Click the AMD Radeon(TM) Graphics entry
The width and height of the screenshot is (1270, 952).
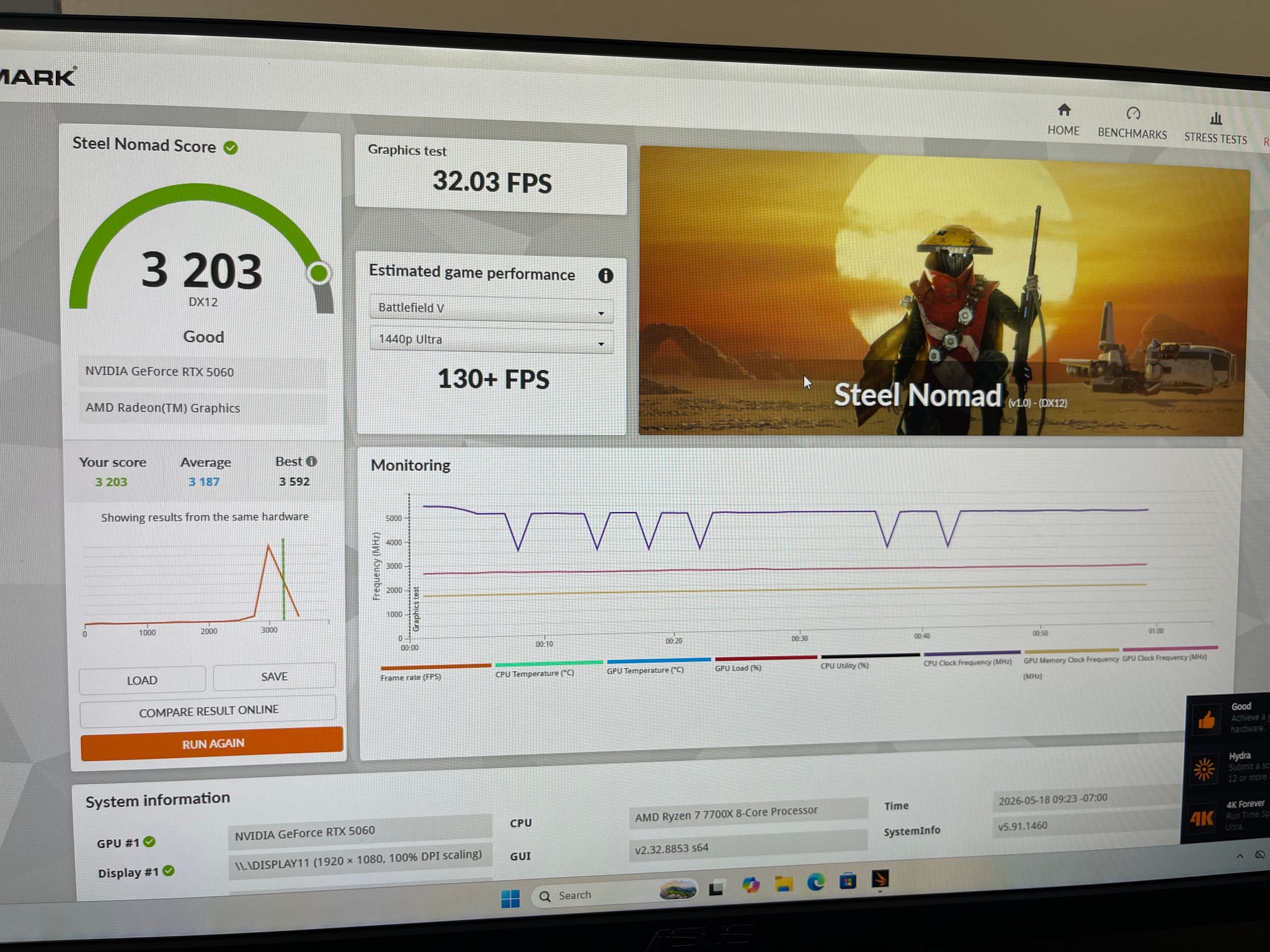tap(202, 408)
